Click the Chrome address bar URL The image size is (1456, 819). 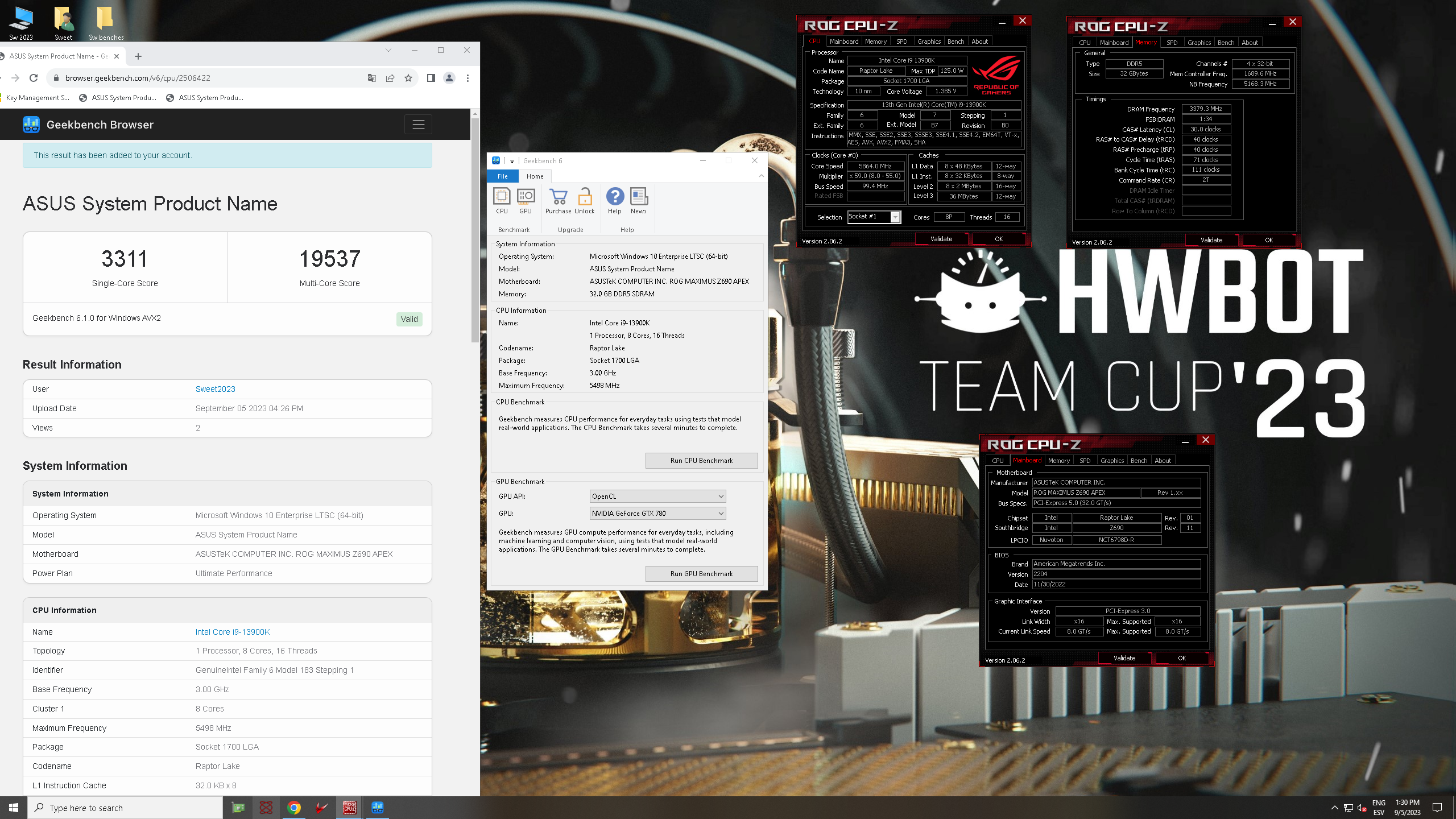[138, 78]
